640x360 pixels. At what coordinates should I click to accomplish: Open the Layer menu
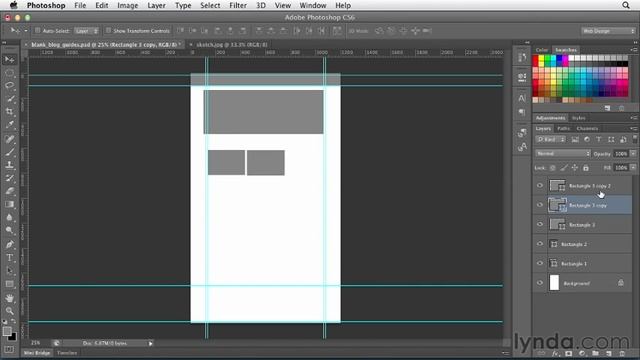(x=156, y=5)
